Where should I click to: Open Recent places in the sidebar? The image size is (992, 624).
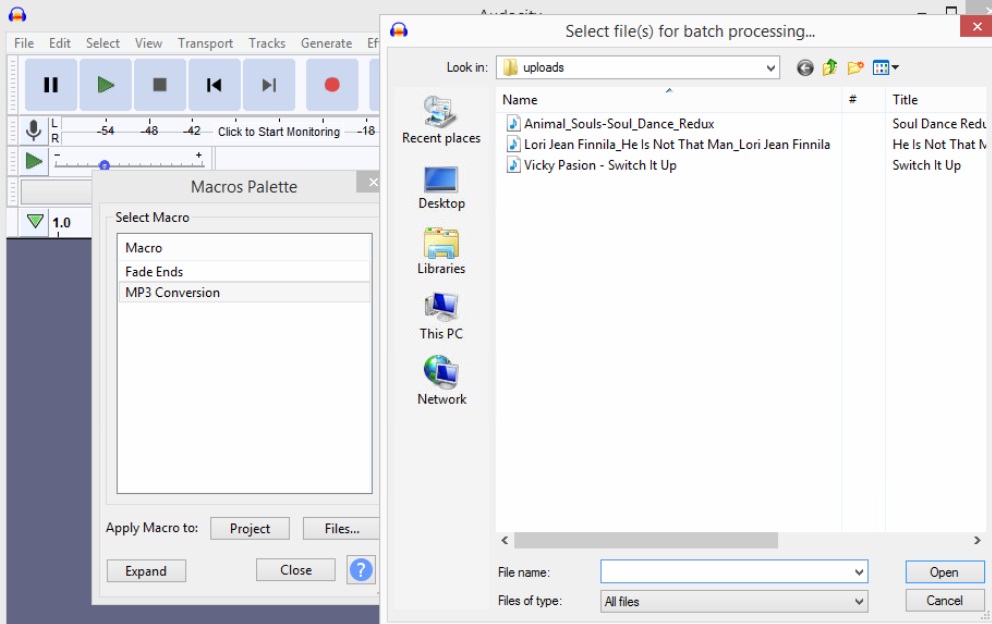[441, 120]
